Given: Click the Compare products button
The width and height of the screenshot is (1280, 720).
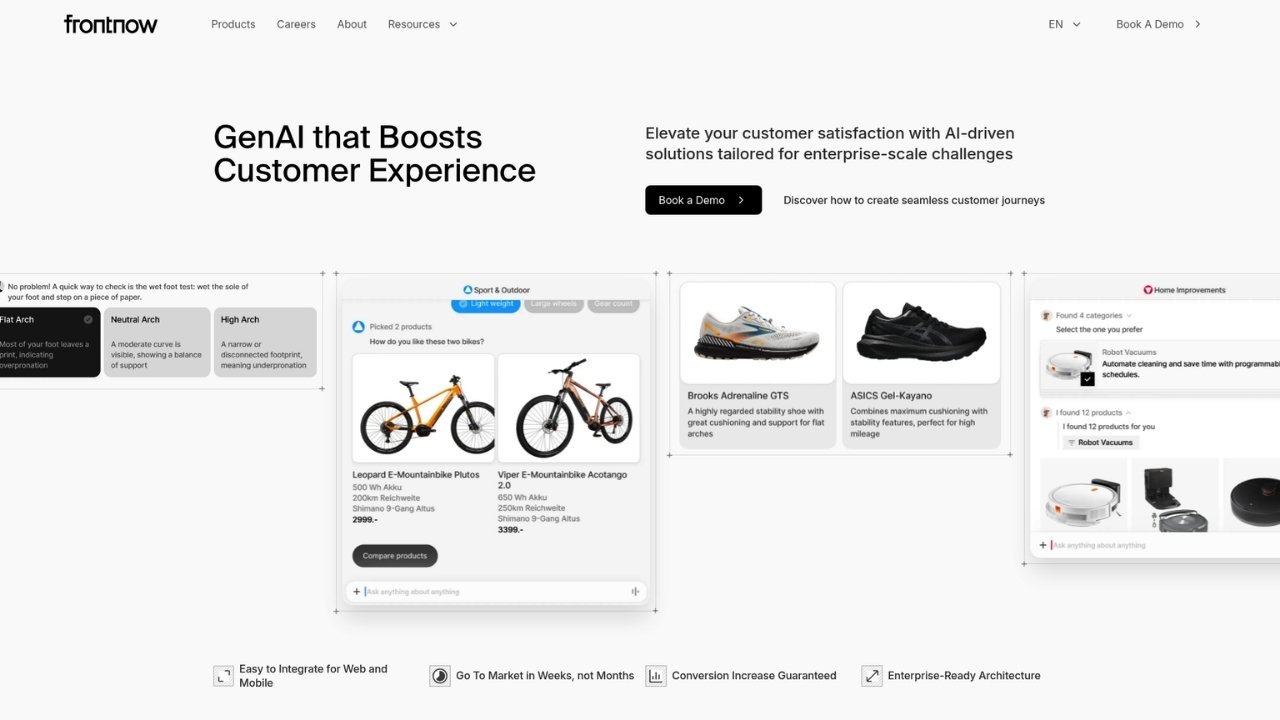Looking at the screenshot, I should coord(395,556).
